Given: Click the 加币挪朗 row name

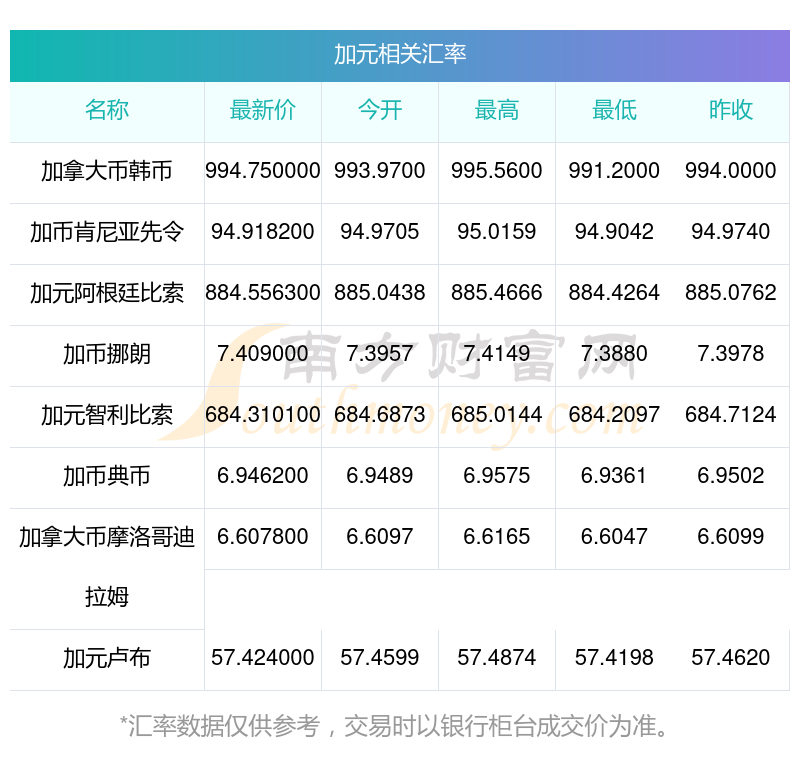Looking at the screenshot, I should pyautogui.click(x=107, y=354).
